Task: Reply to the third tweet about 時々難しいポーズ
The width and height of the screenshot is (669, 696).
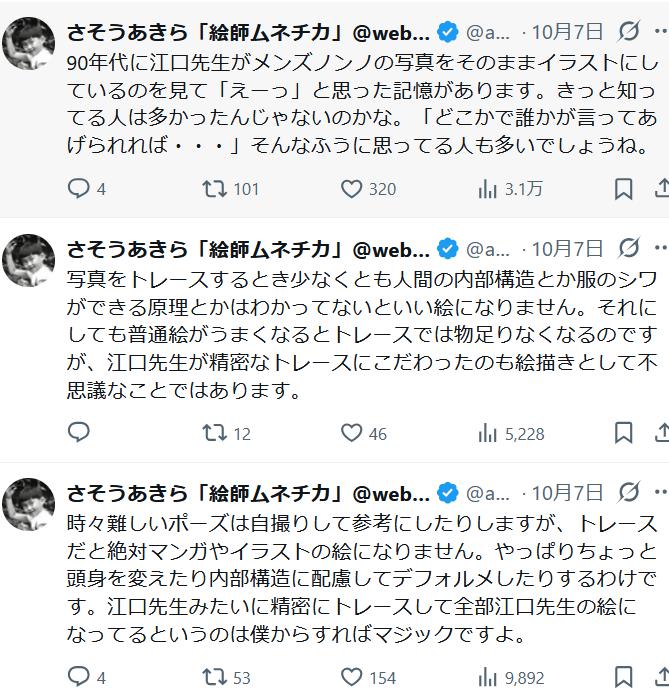Action: coord(78,677)
